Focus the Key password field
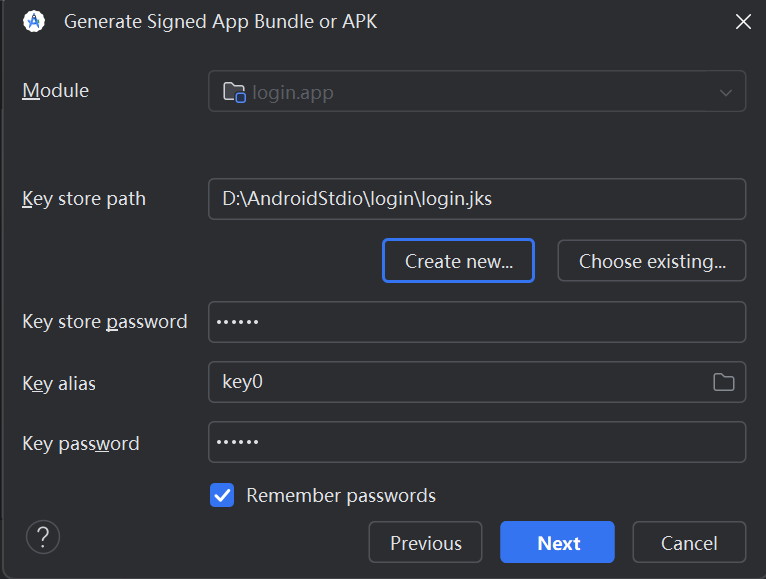766x579 pixels. (476, 443)
